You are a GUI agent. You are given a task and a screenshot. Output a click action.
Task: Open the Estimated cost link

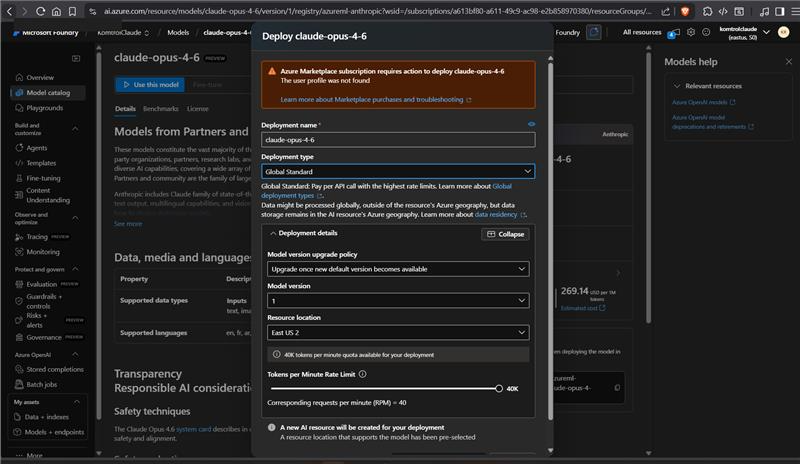point(583,308)
